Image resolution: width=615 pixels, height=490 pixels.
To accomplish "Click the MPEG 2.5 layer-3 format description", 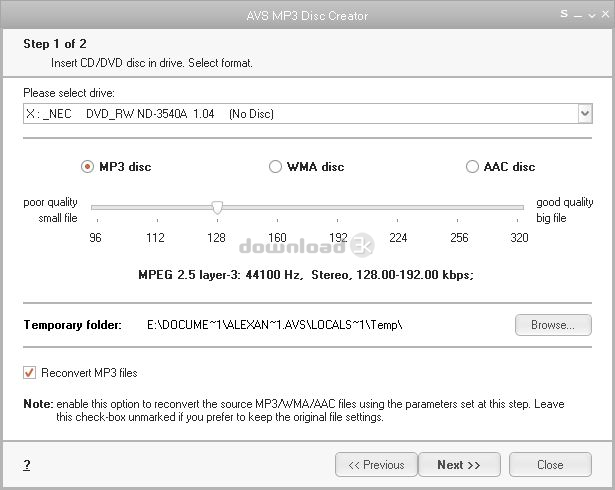I will pyautogui.click(x=306, y=275).
